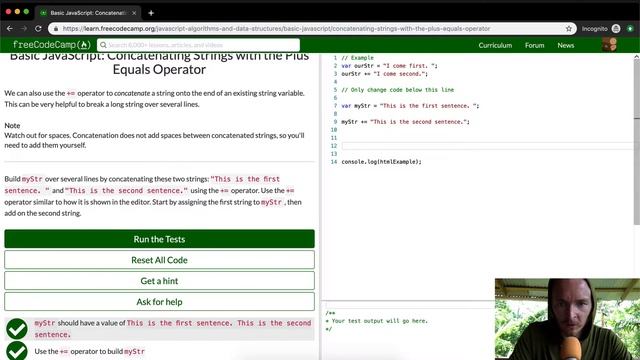Click the 'myStr +=' line in editor

(x=405, y=122)
